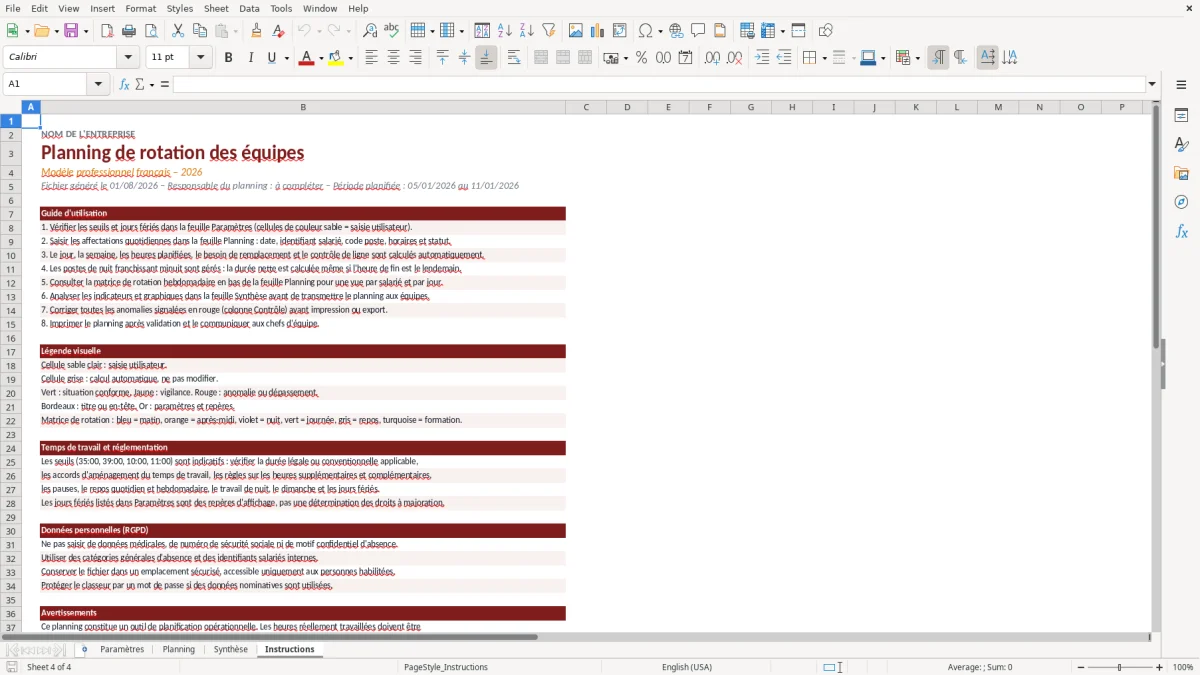
Task: Open background color dropdown arrow
Action: click(350, 58)
